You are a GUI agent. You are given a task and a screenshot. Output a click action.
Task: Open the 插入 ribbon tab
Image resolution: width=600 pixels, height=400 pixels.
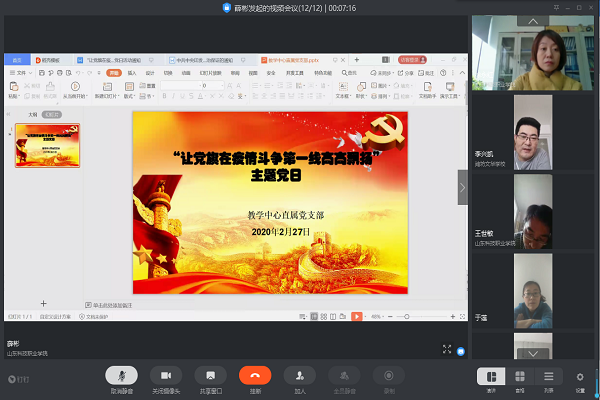click(132, 73)
